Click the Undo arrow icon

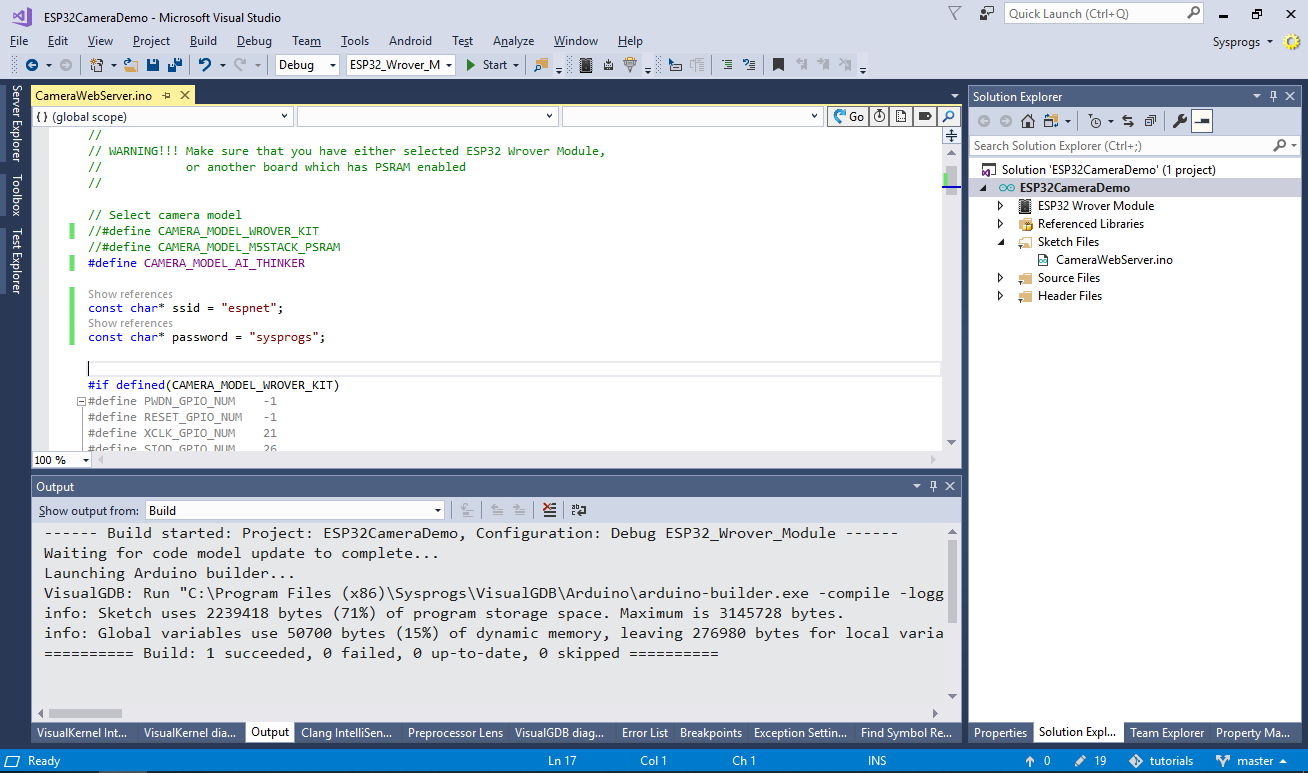[x=204, y=65]
